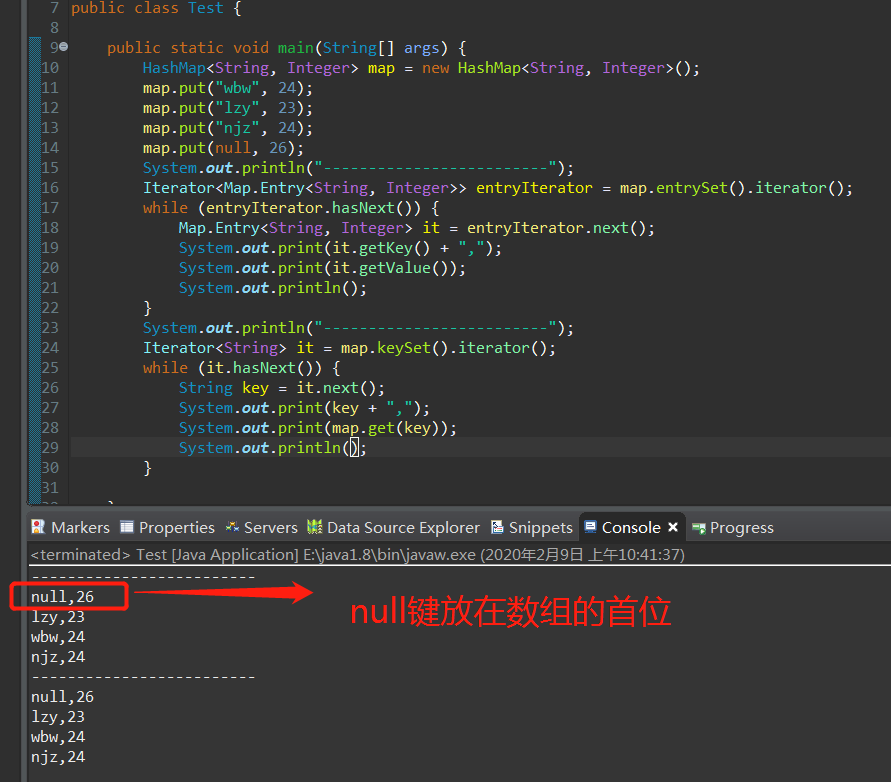Click "String key = it.next()" line
Screen dimensions: 891x782
(x=282, y=388)
